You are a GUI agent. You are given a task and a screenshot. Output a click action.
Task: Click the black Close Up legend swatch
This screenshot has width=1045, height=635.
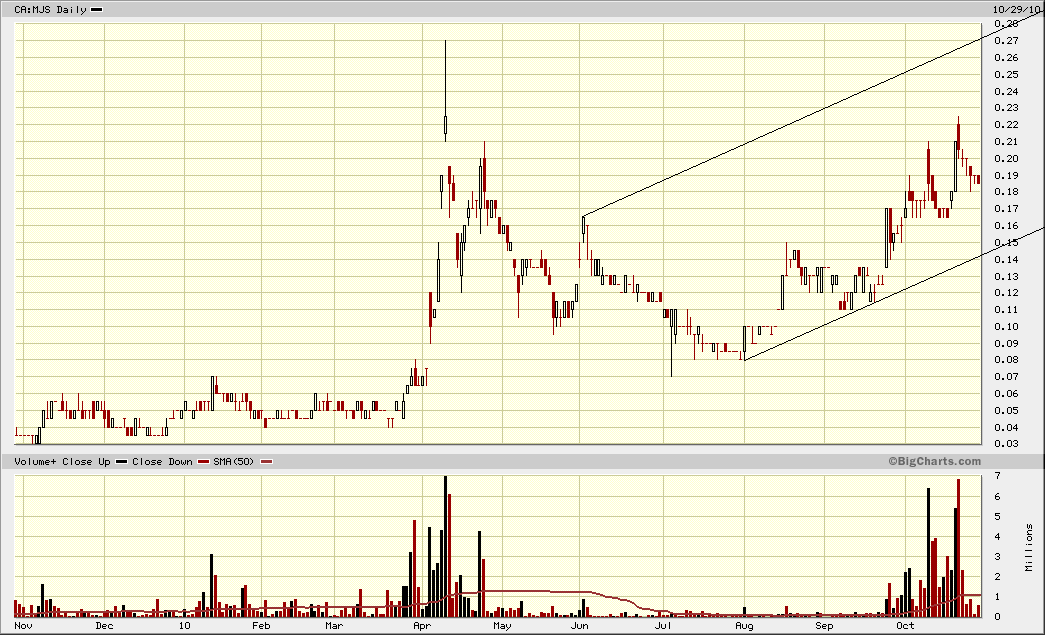pos(122,461)
